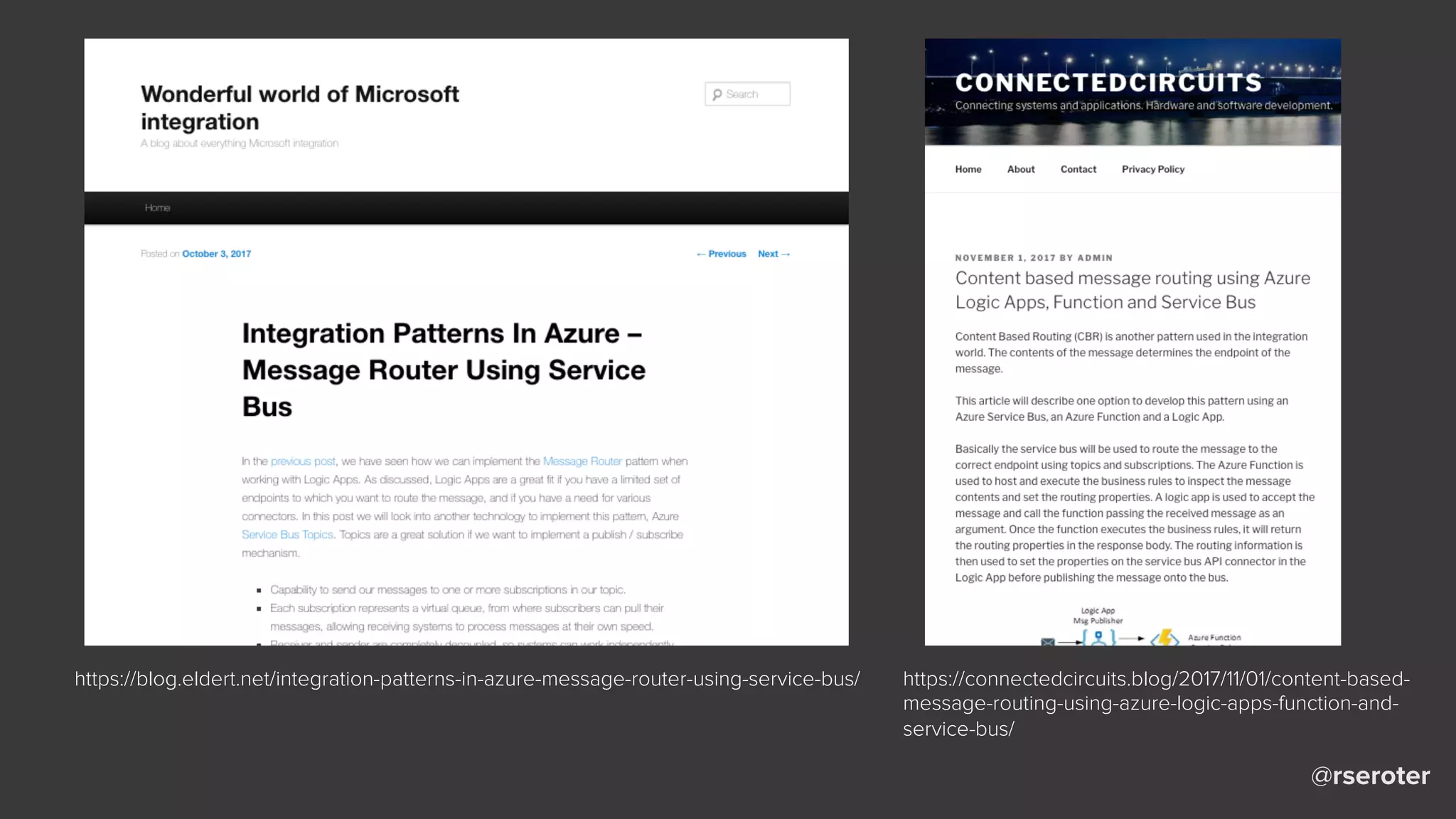Click the @rseroter handle
Image resolution: width=1456 pixels, height=819 pixels.
[x=1370, y=776]
